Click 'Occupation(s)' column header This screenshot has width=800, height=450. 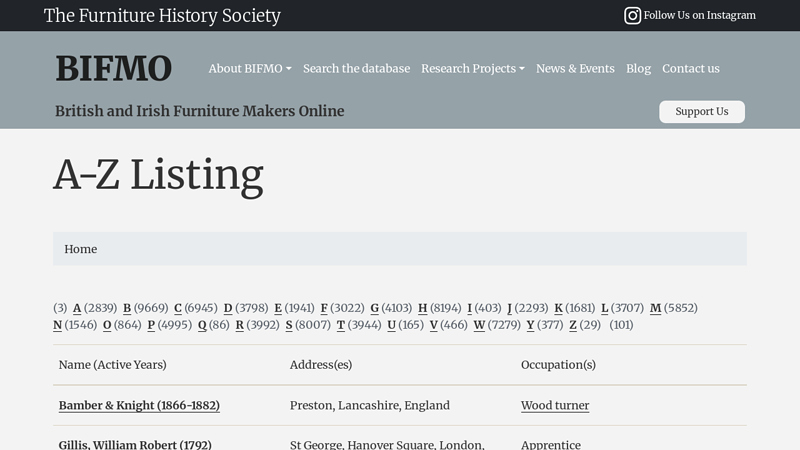pyautogui.click(x=559, y=365)
